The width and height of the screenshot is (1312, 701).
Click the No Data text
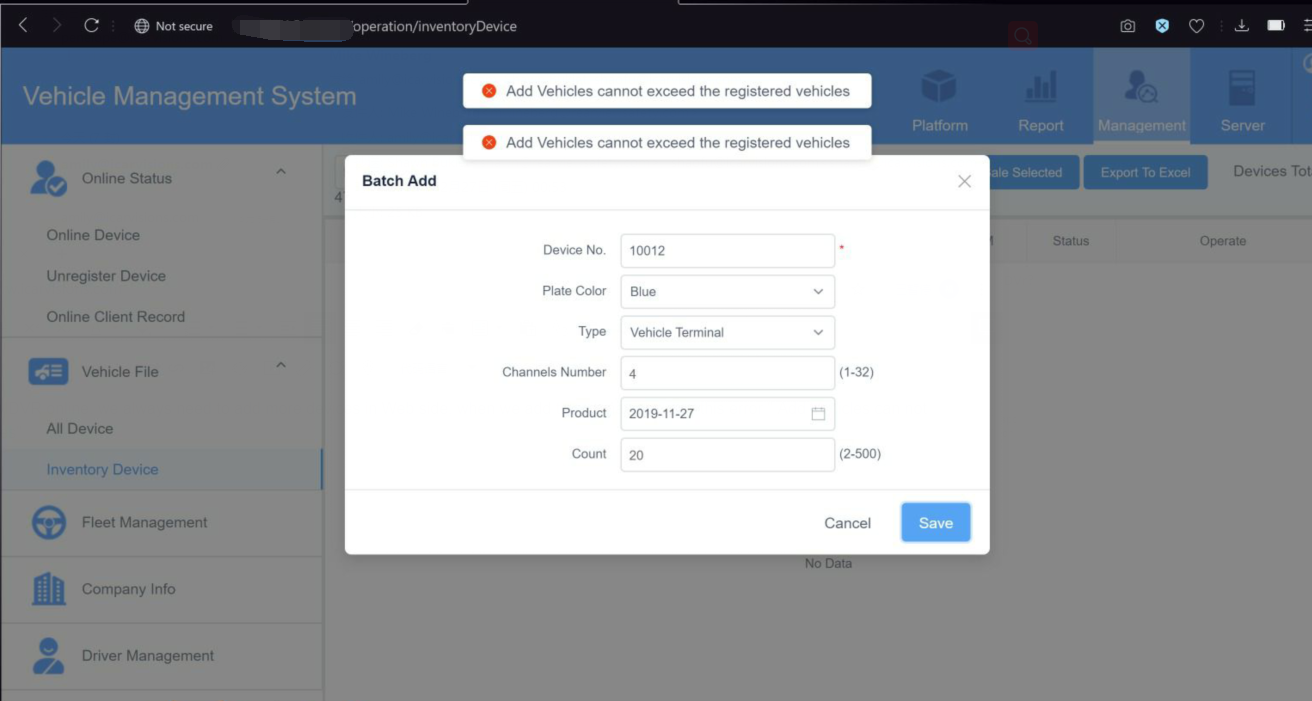pos(828,564)
